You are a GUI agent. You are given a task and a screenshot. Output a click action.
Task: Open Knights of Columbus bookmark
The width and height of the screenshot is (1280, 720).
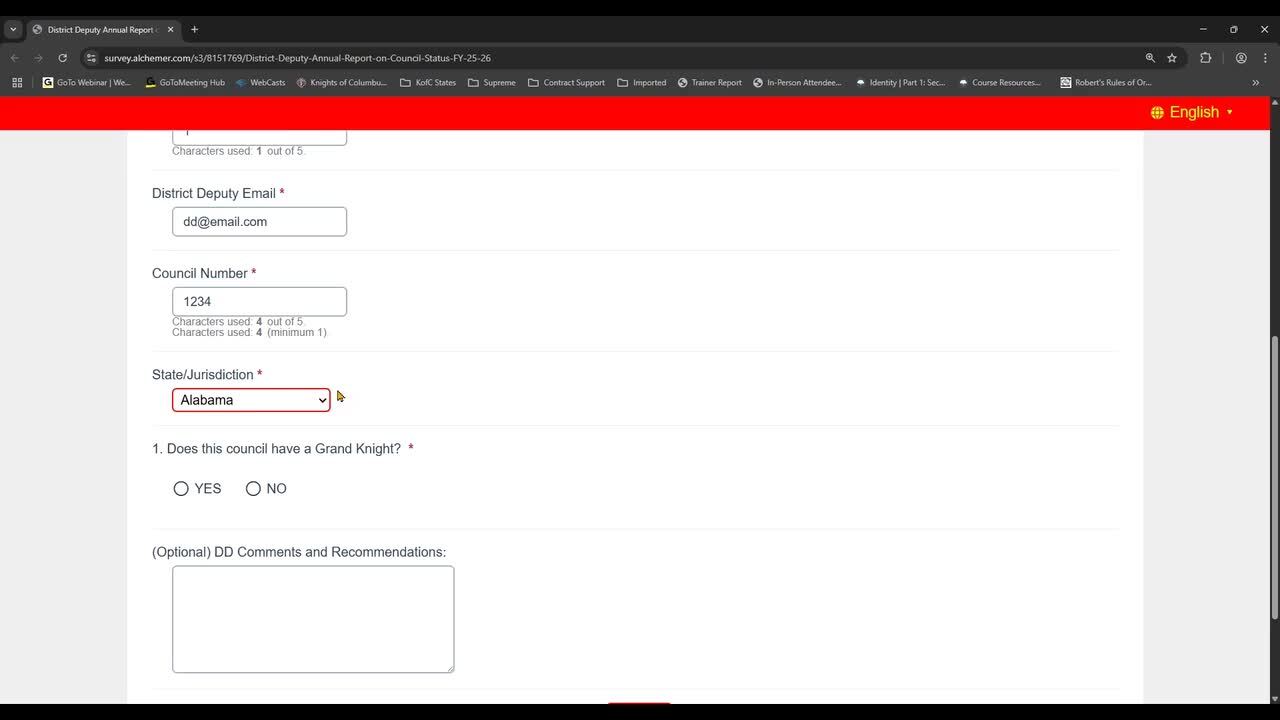click(342, 83)
